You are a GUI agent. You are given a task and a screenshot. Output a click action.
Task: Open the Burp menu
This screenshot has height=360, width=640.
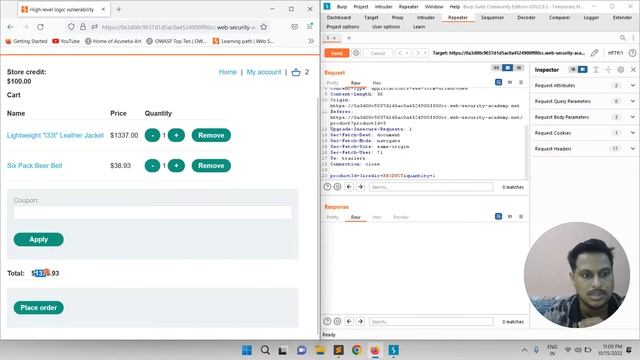[x=342, y=7]
